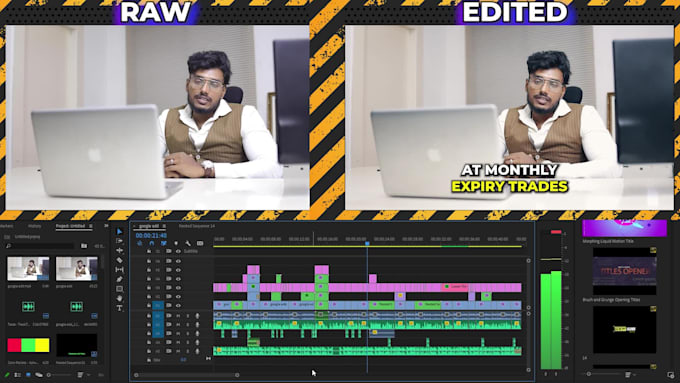The height and width of the screenshot is (383, 680).
Task: Toggle eye on topmost video track
Action: tap(178, 261)
